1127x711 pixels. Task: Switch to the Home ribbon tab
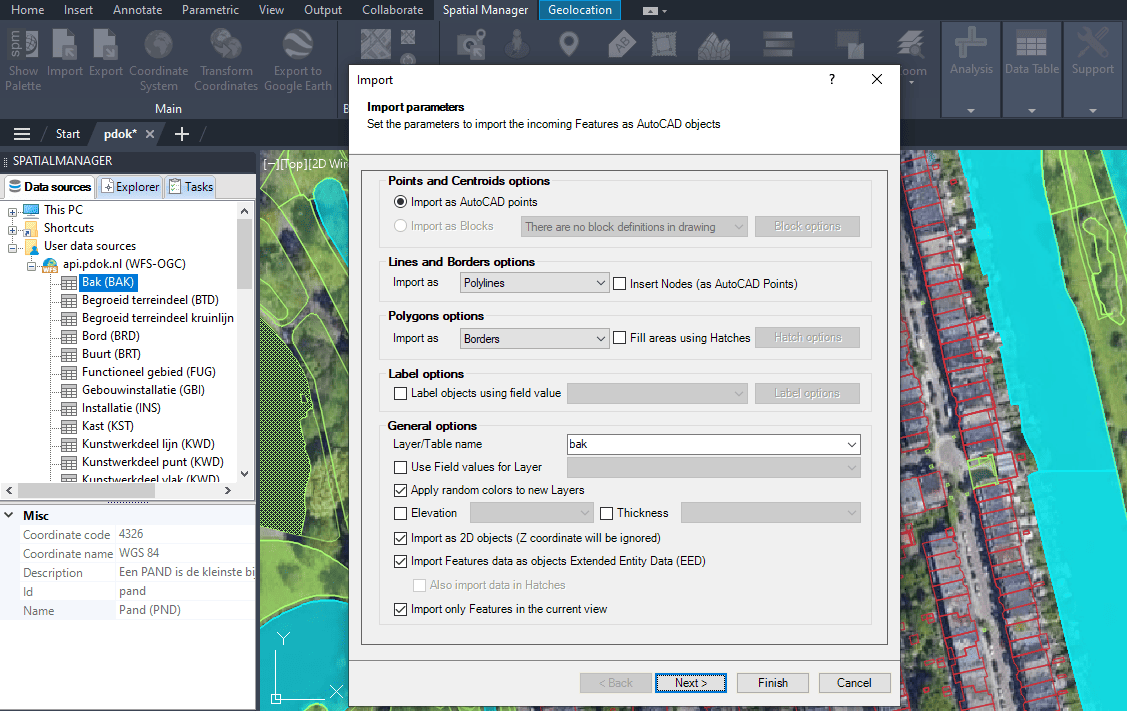point(27,10)
